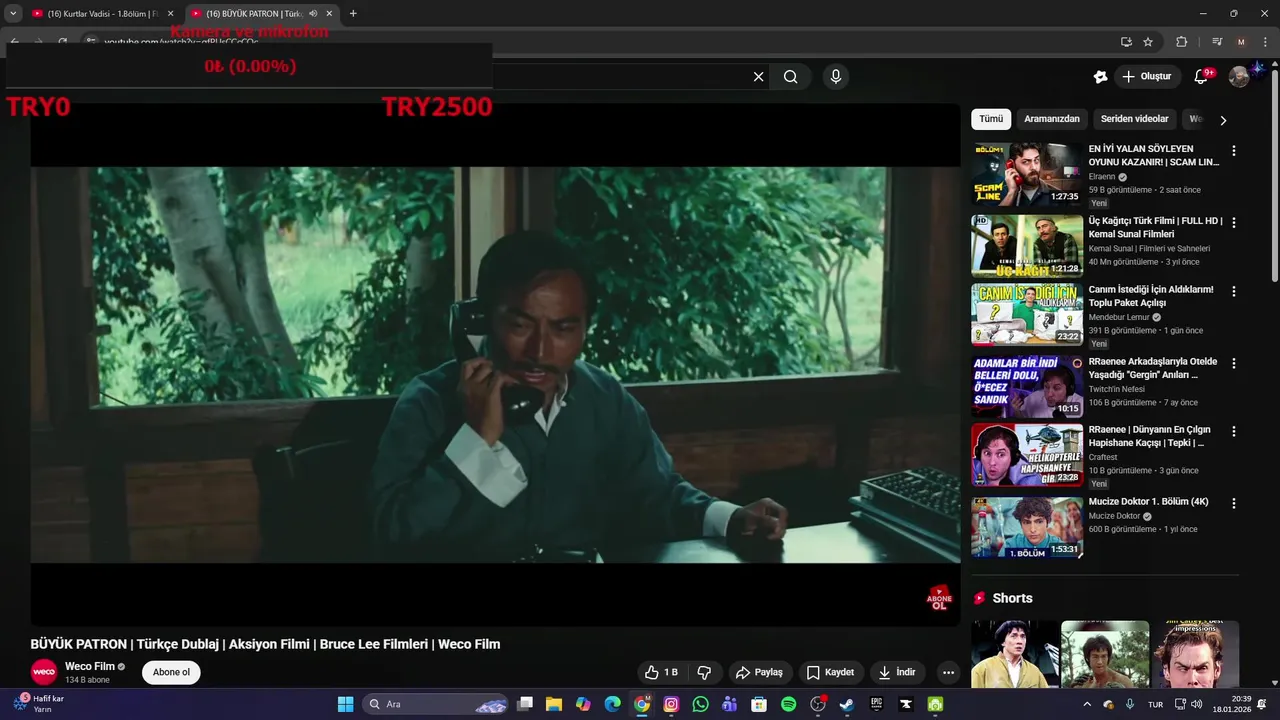Open Spotify from the taskbar

[x=788, y=704]
